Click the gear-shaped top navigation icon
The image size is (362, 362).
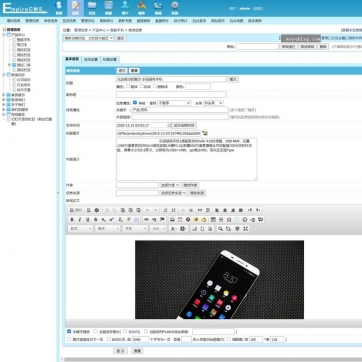click(x=175, y=5)
